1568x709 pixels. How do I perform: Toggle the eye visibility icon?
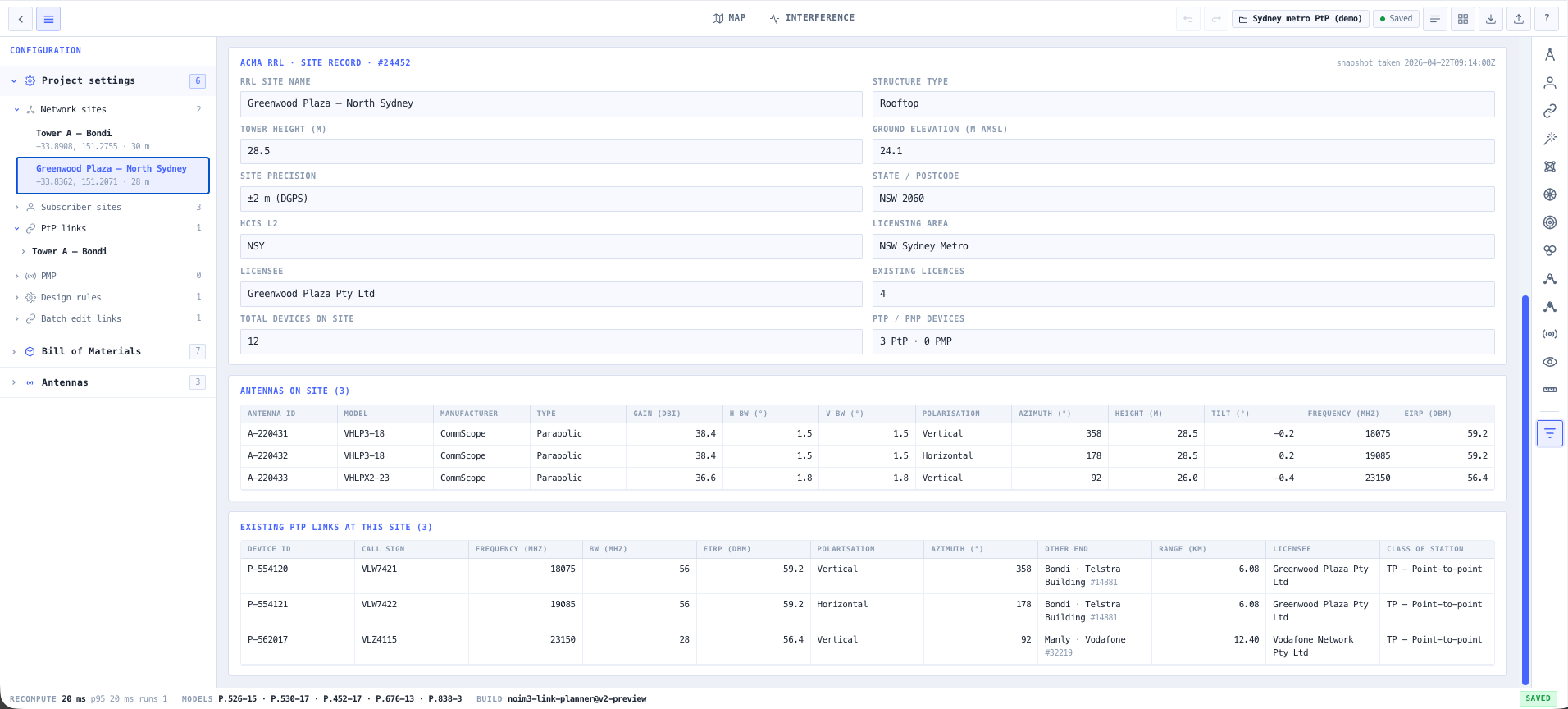coord(1550,362)
